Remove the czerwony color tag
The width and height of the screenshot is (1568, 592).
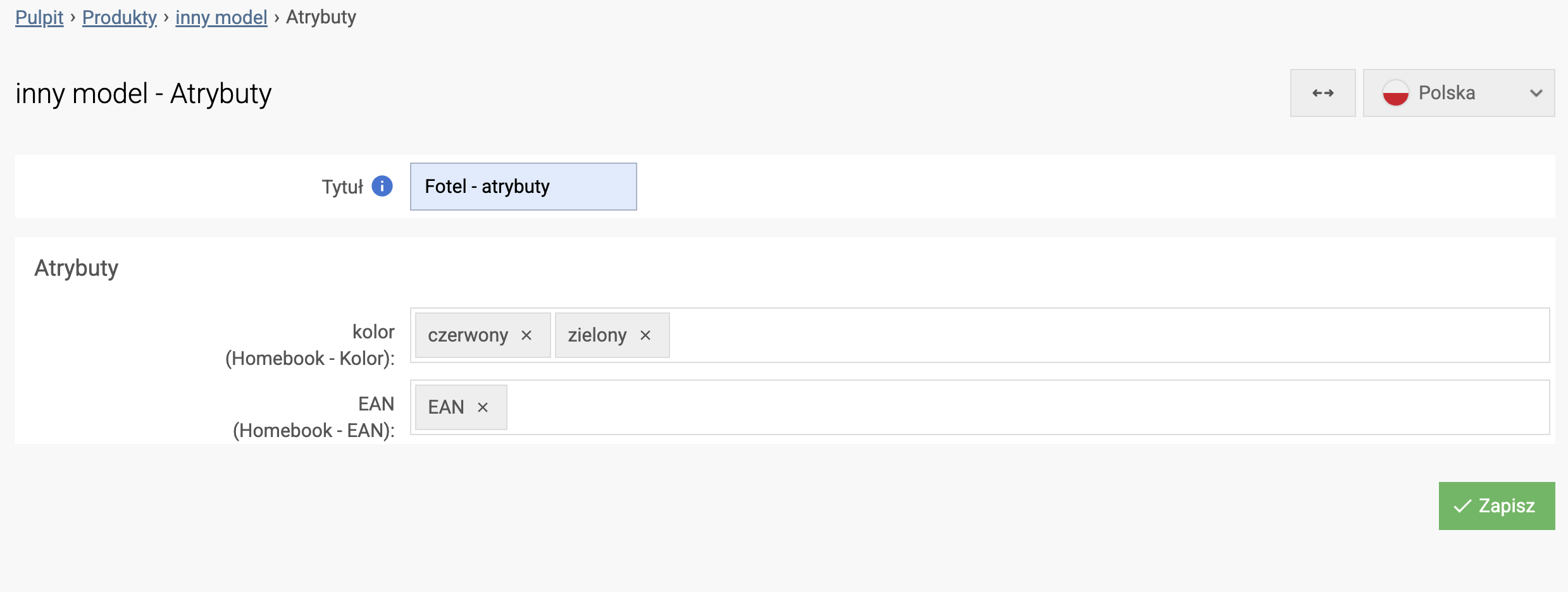(x=526, y=335)
